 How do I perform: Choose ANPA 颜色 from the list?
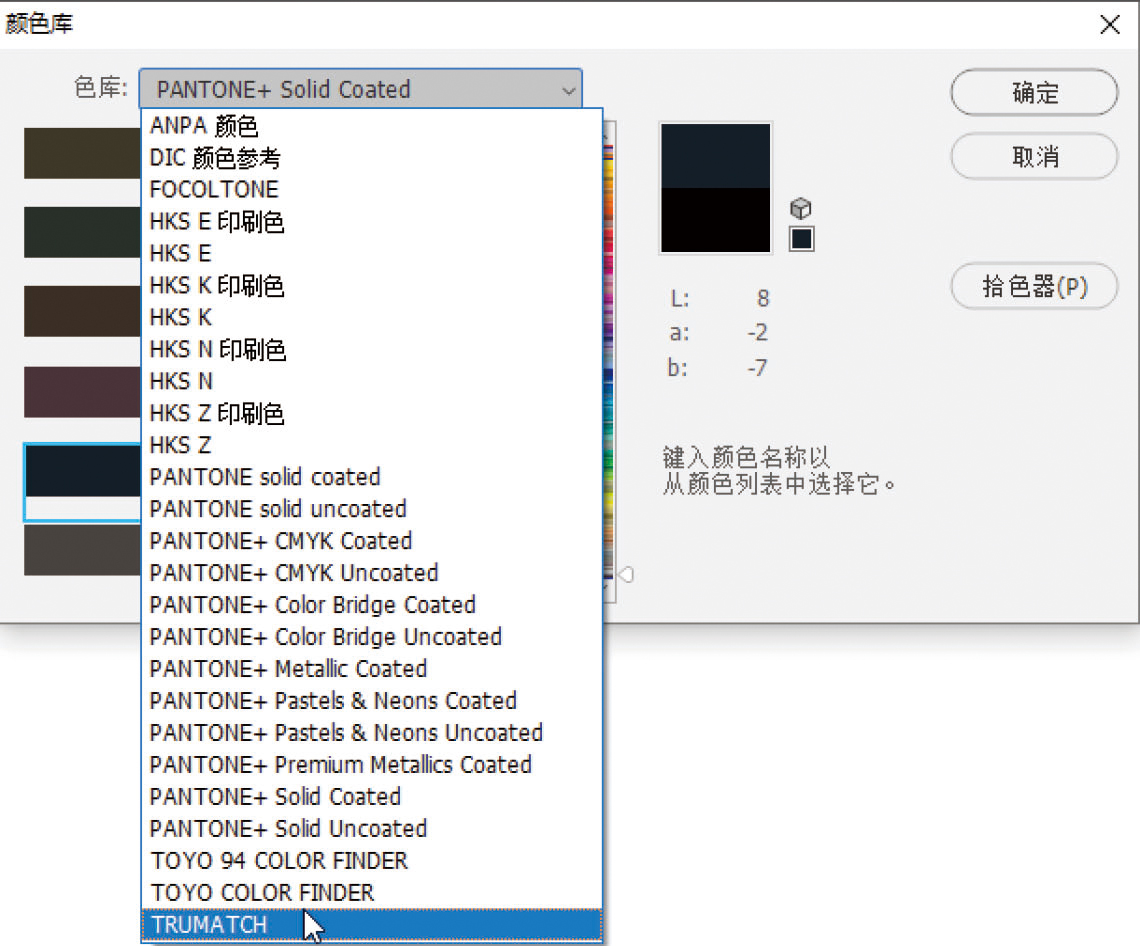pos(372,126)
